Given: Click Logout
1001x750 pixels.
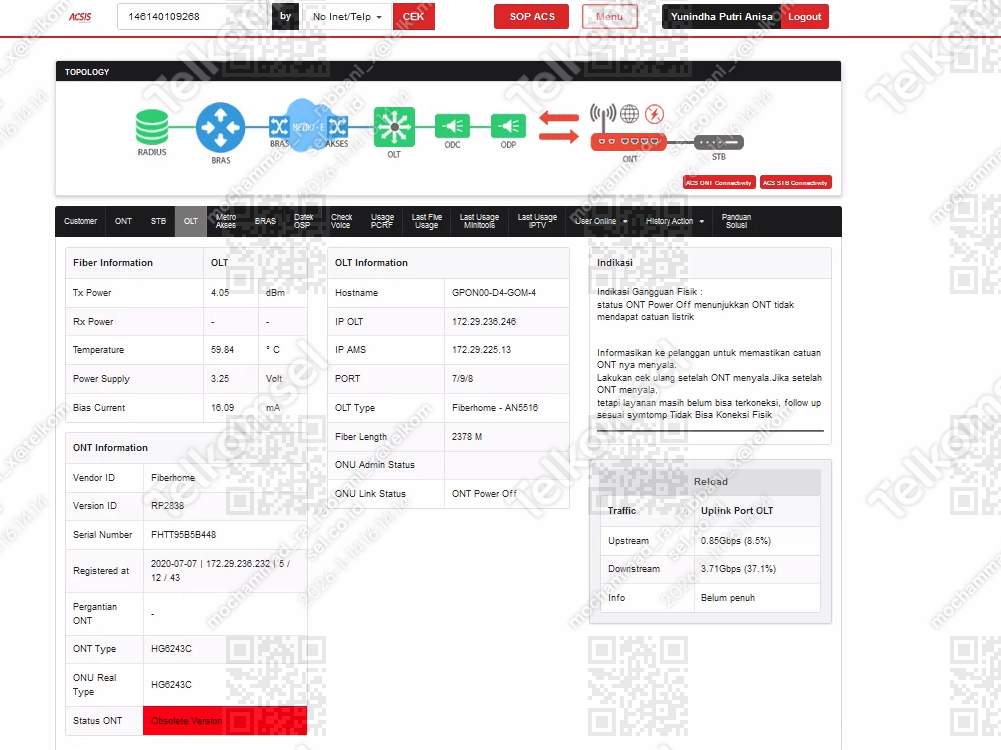Looking at the screenshot, I should pos(804,17).
